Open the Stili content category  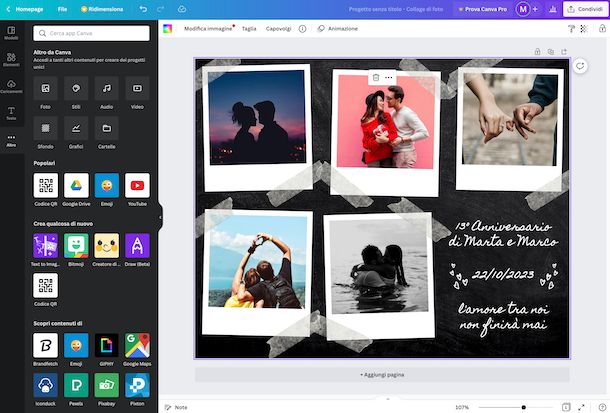click(x=76, y=88)
